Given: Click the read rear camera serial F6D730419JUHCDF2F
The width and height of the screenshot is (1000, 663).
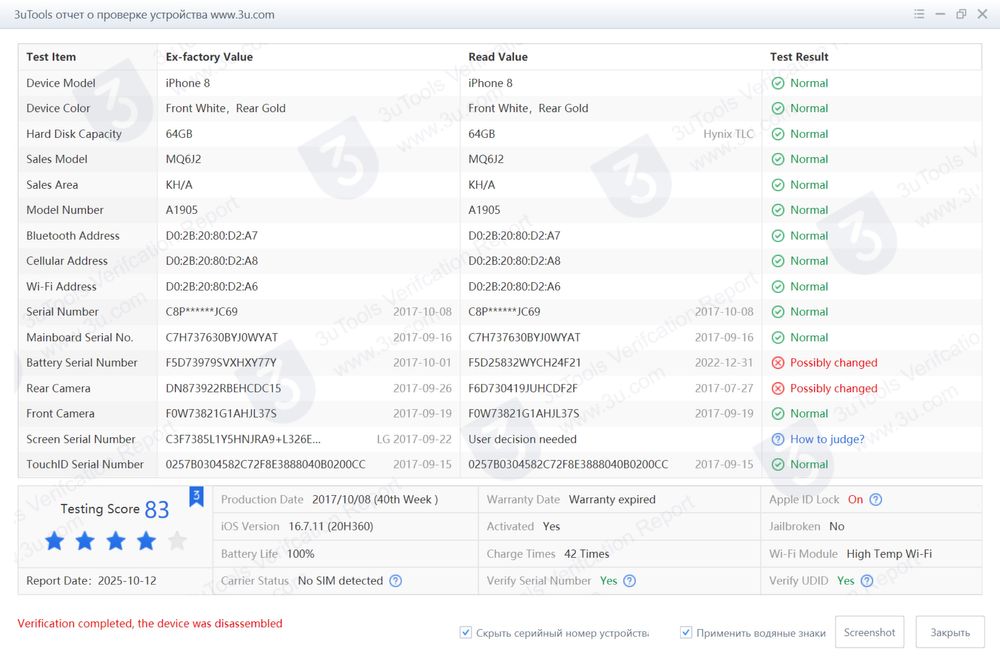Looking at the screenshot, I should click(x=523, y=388).
